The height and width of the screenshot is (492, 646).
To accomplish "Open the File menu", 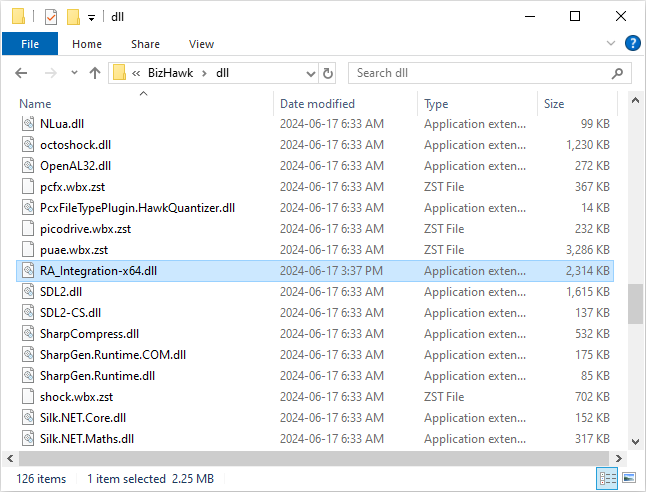I will pyautogui.click(x=30, y=44).
